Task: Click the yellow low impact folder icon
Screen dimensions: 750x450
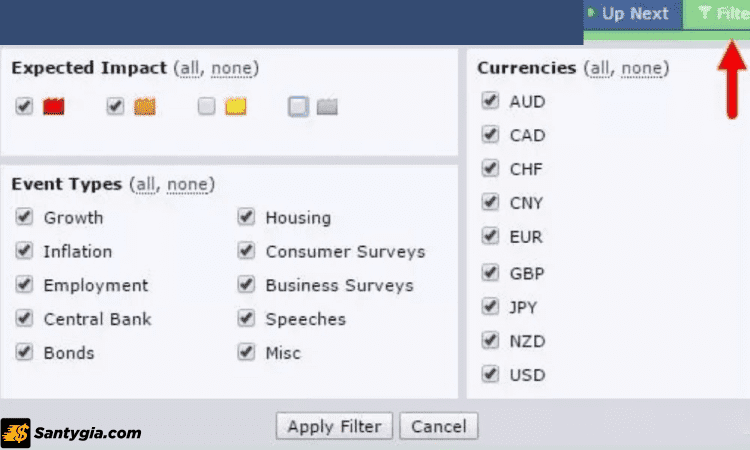Action: [x=235, y=106]
